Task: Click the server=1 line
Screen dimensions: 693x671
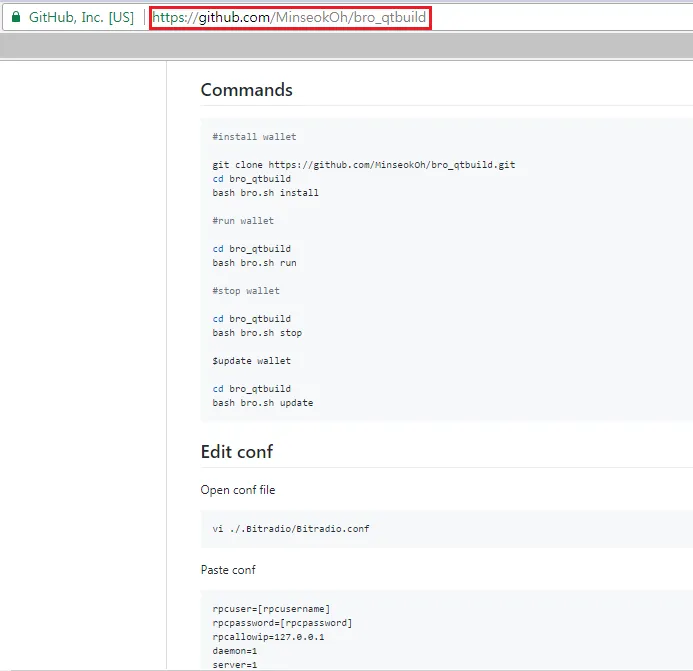Action: pos(235,665)
